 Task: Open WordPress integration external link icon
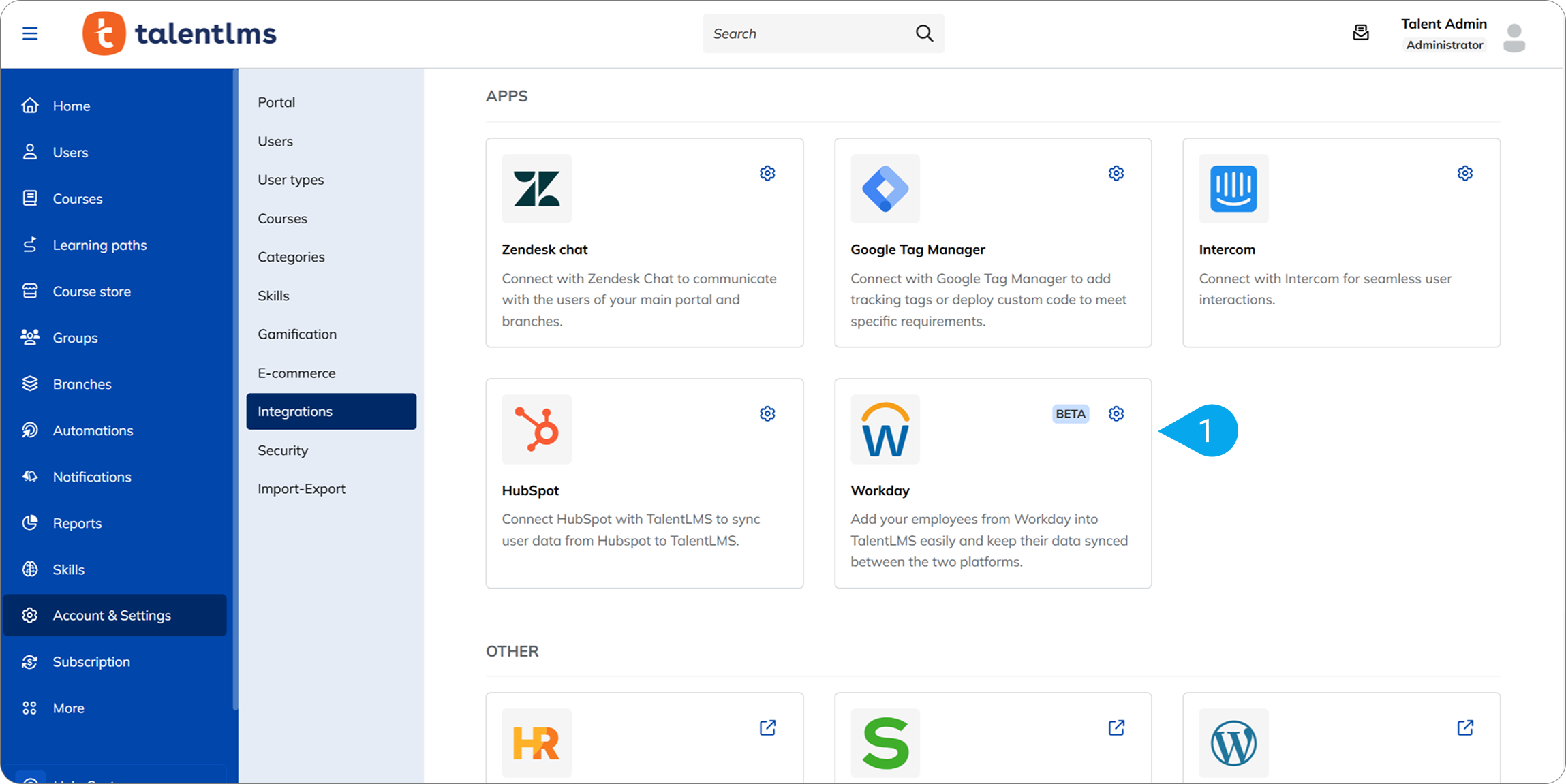[x=1464, y=727]
